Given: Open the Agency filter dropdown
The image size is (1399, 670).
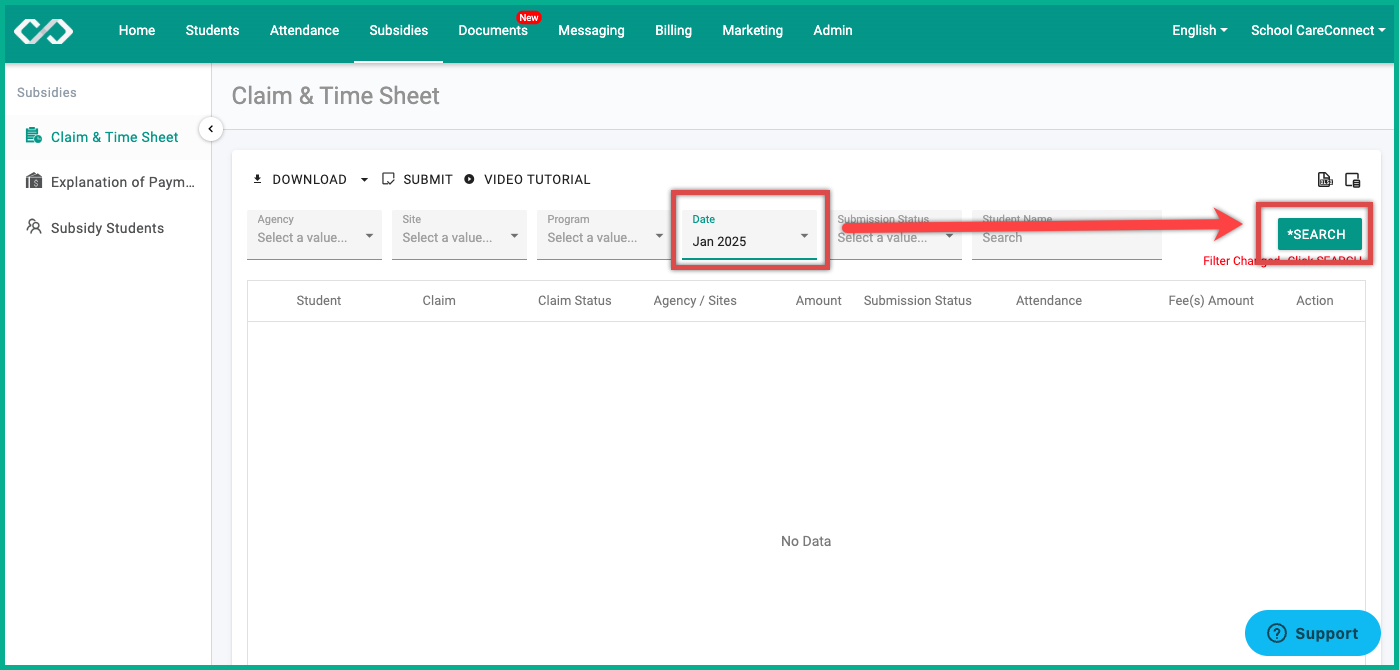Looking at the screenshot, I should click(x=314, y=234).
